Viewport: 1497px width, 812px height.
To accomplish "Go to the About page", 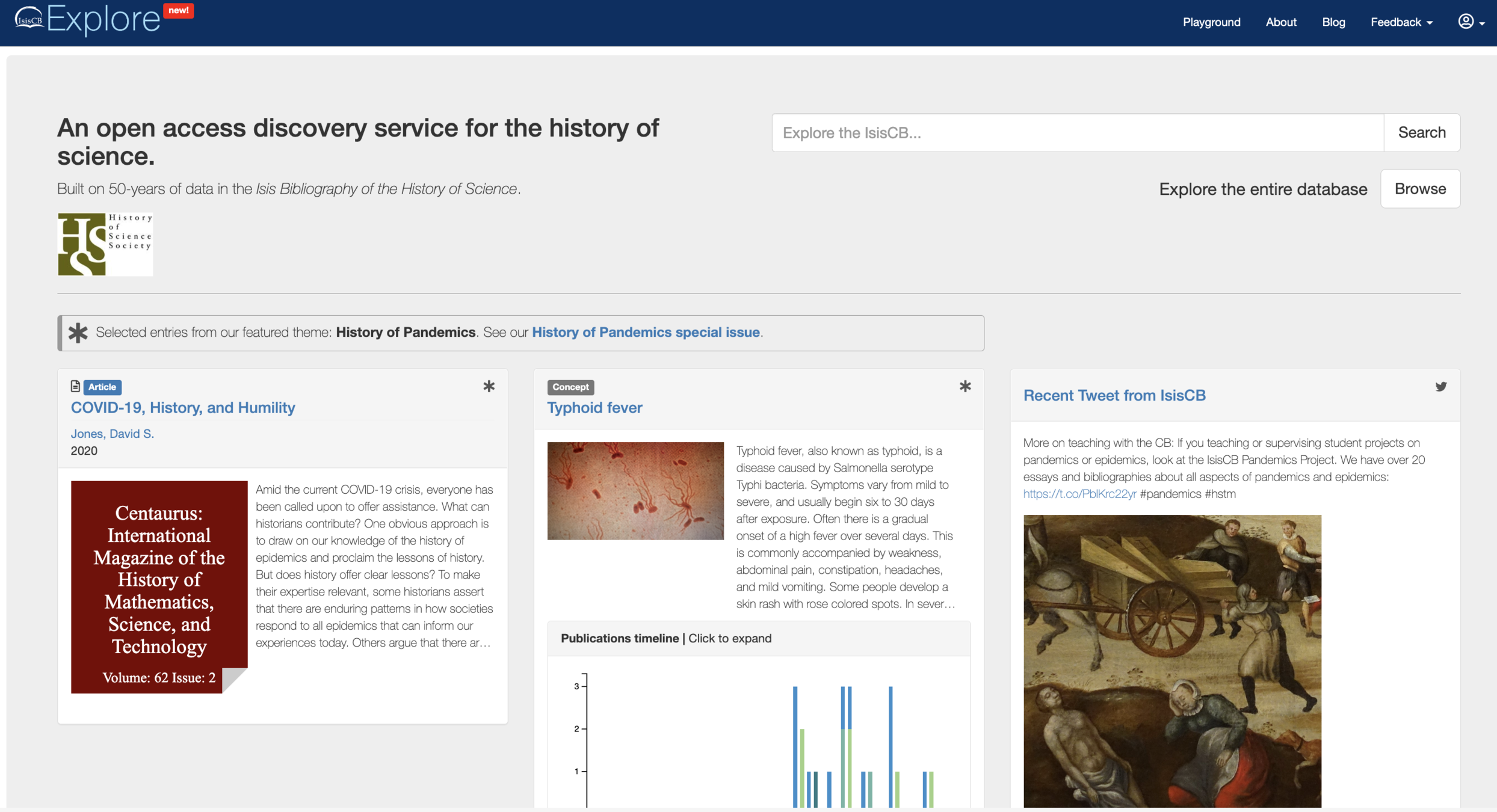I will (x=1280, y=22).
